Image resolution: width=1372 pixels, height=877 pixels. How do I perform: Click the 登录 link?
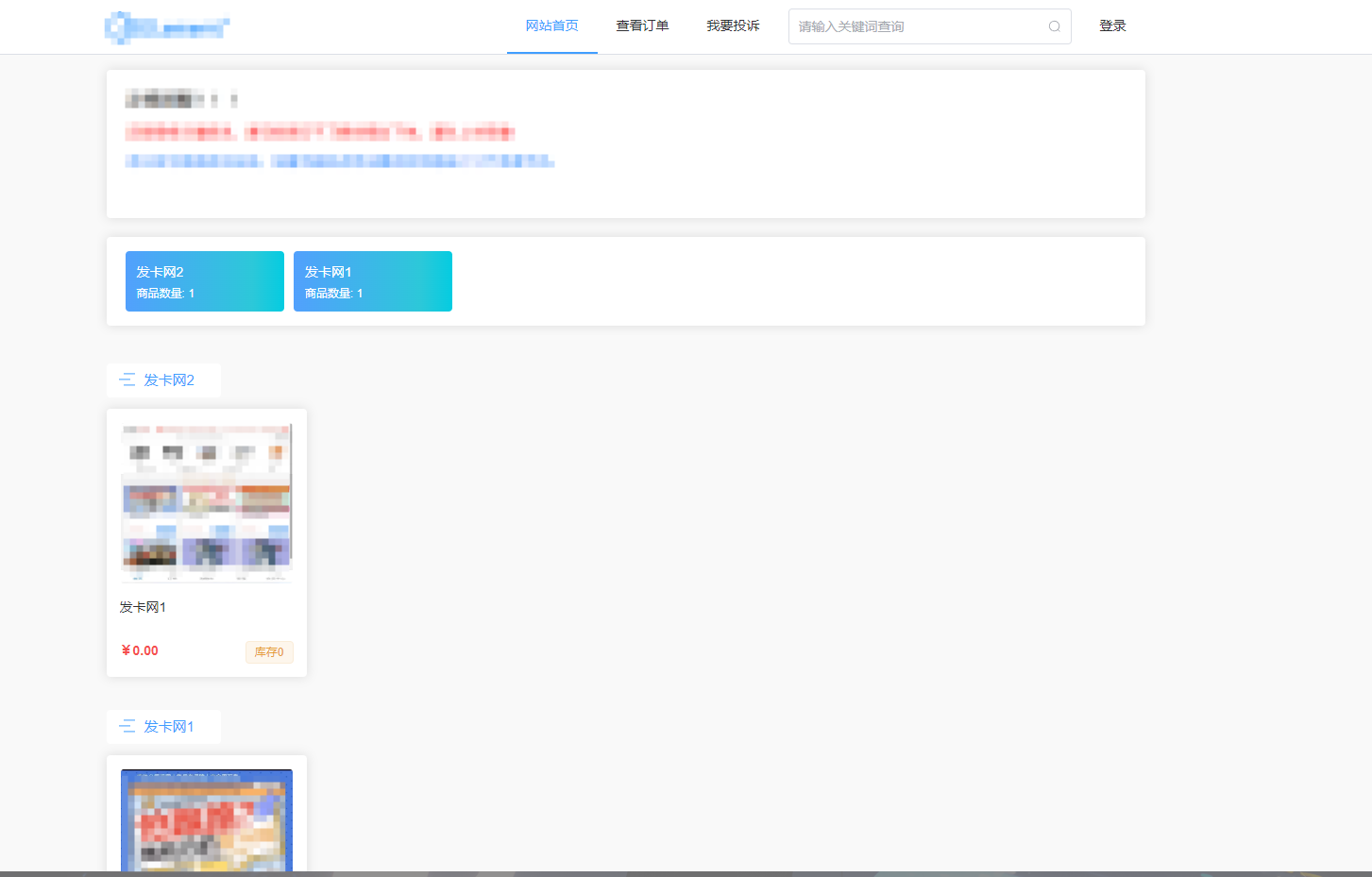coord(1112,26)
